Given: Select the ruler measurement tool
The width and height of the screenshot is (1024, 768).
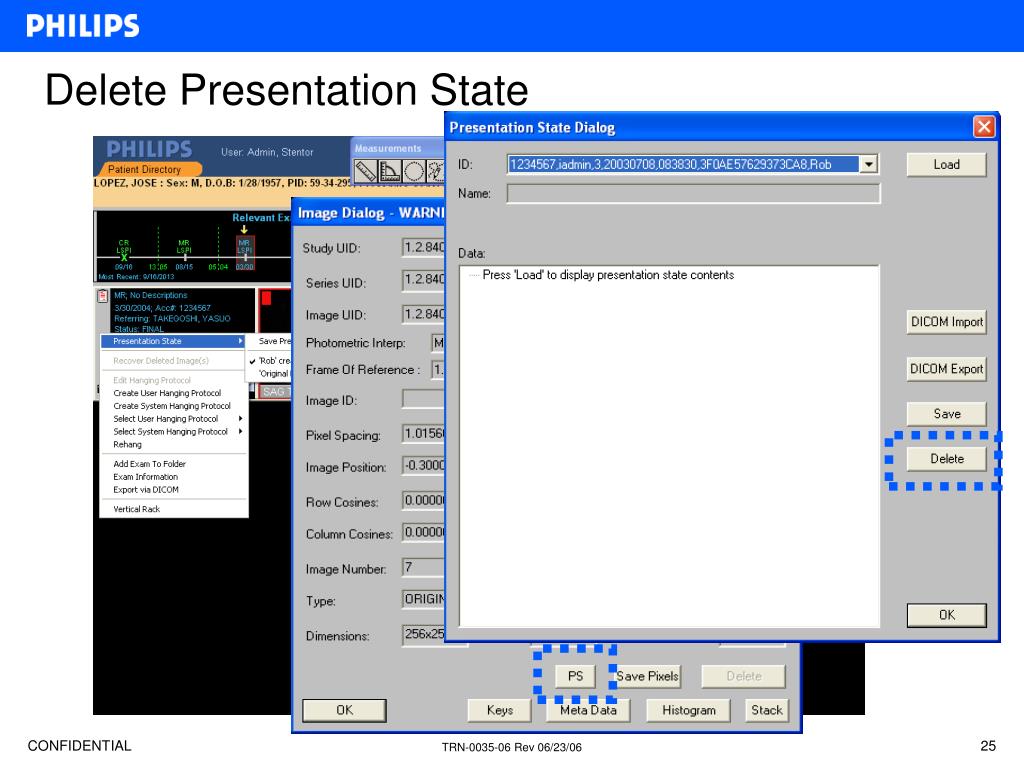Looking at the screenshot, I should tap(365, 171).
